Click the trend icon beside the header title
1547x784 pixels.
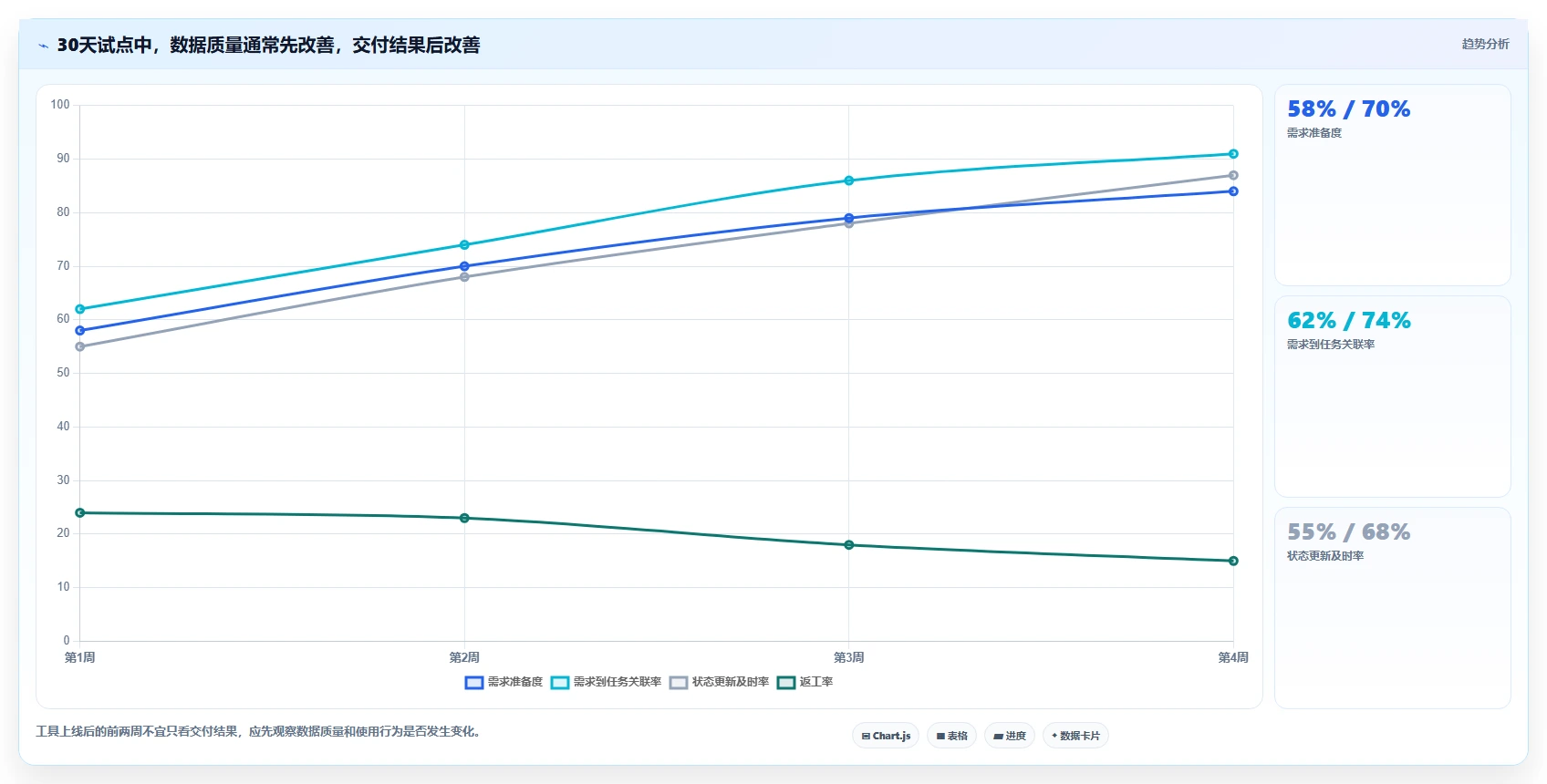(x=43, y=46)
